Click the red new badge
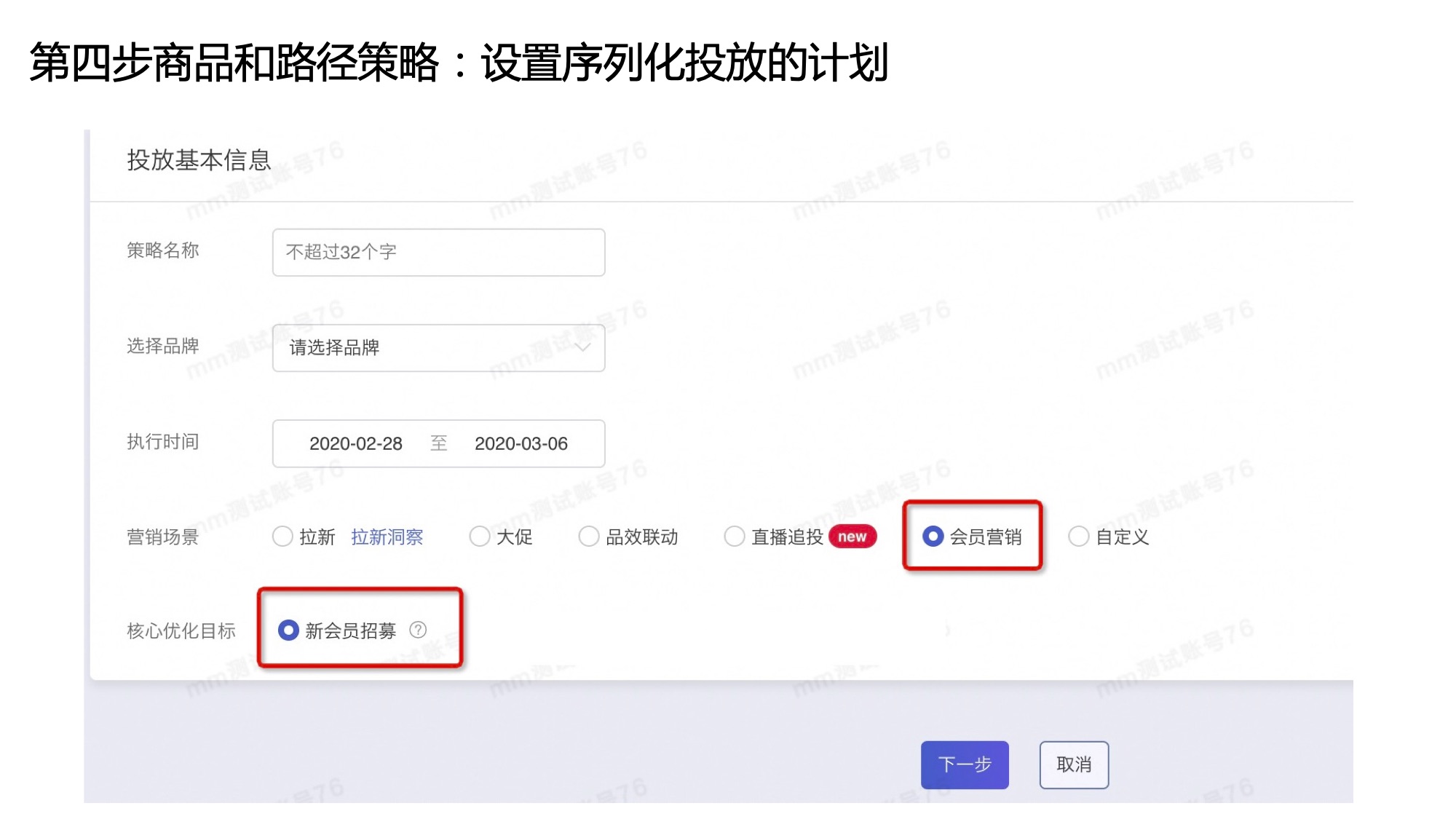The image size is (1456, 819). click(852, 537)
